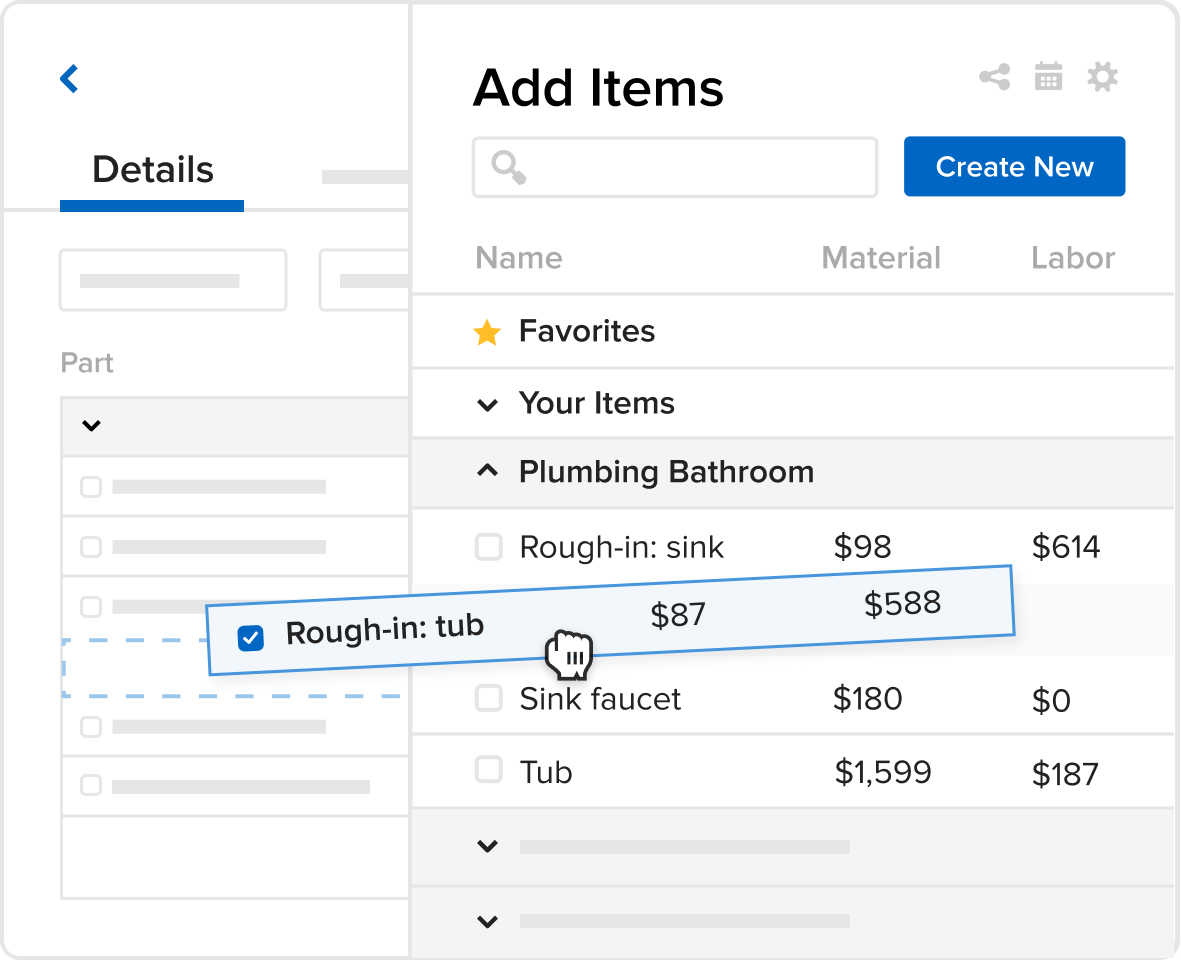
Task: Enable the checkbox next to Tub
Action: [x=488, y=771]
